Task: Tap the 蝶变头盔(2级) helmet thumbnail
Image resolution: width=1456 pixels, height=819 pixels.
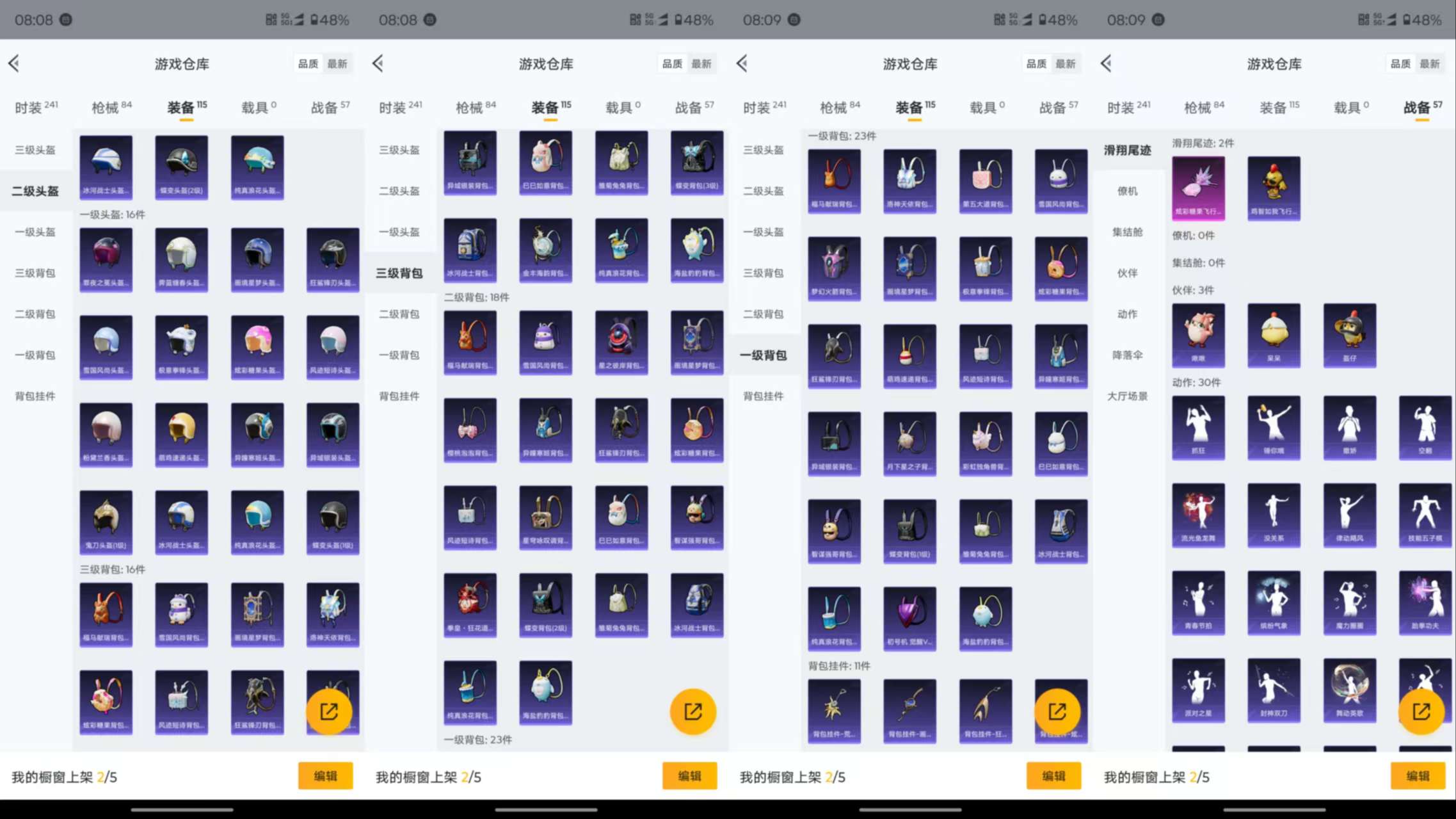Action: coord(181,166)
